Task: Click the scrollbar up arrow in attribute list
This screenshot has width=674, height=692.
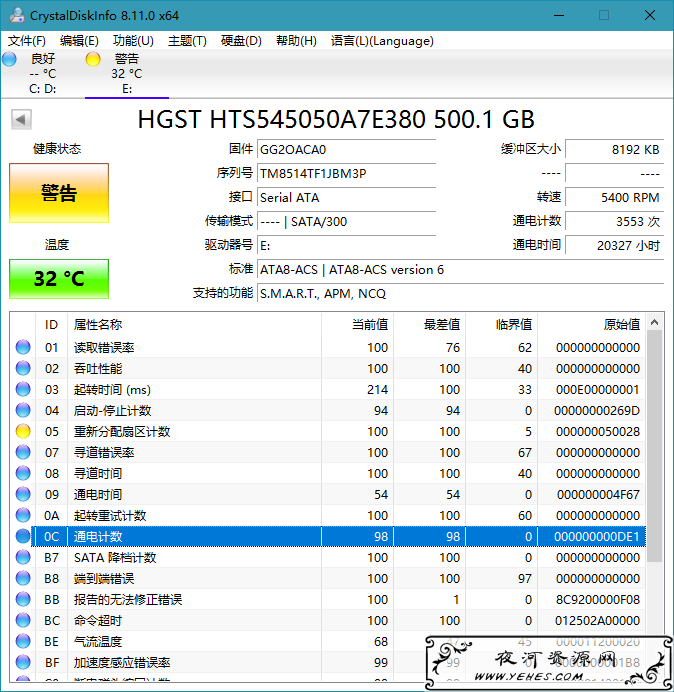Action: point(655,323)
